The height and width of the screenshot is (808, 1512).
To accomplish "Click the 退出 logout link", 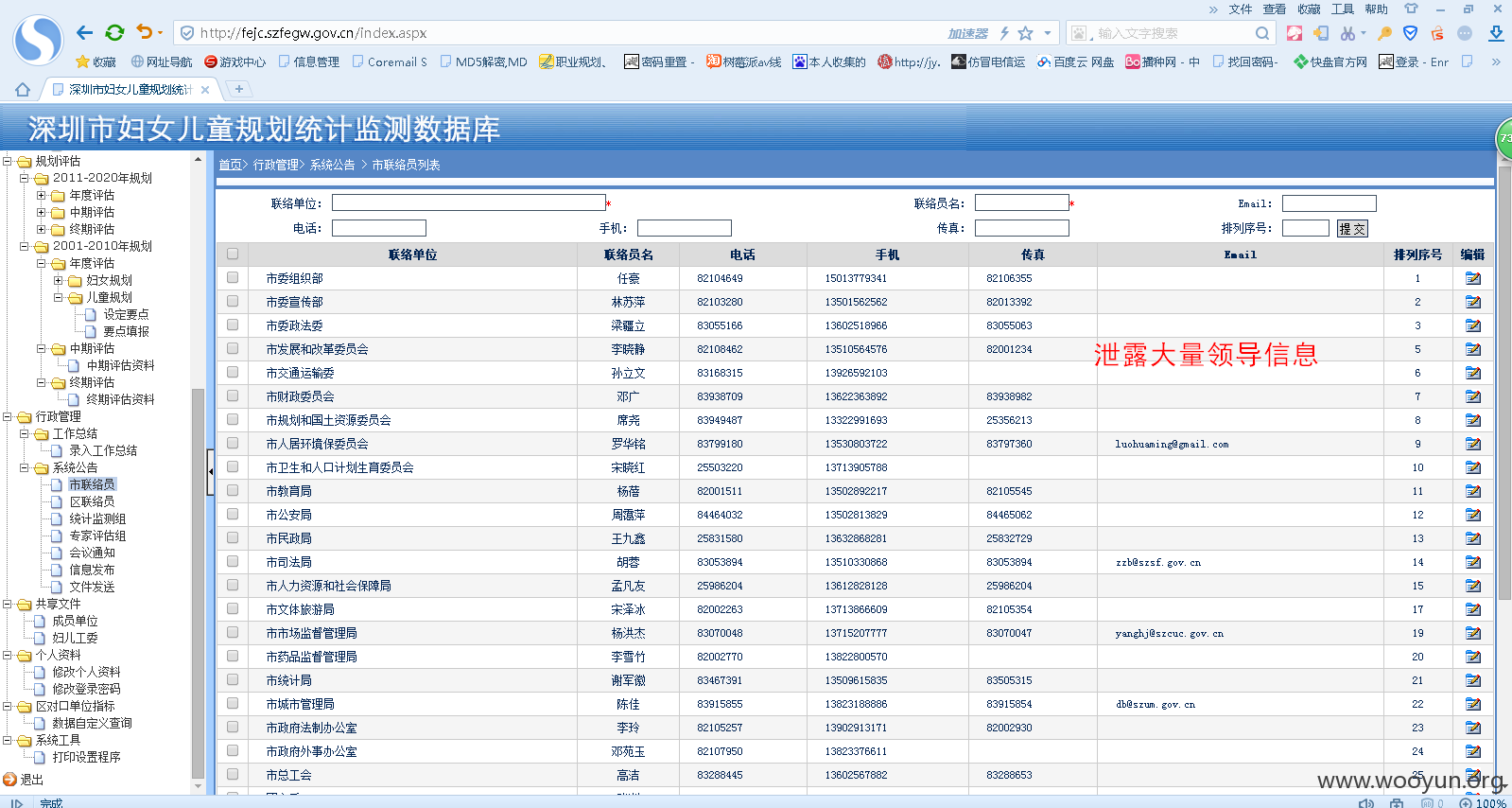I will pos(31,780).
